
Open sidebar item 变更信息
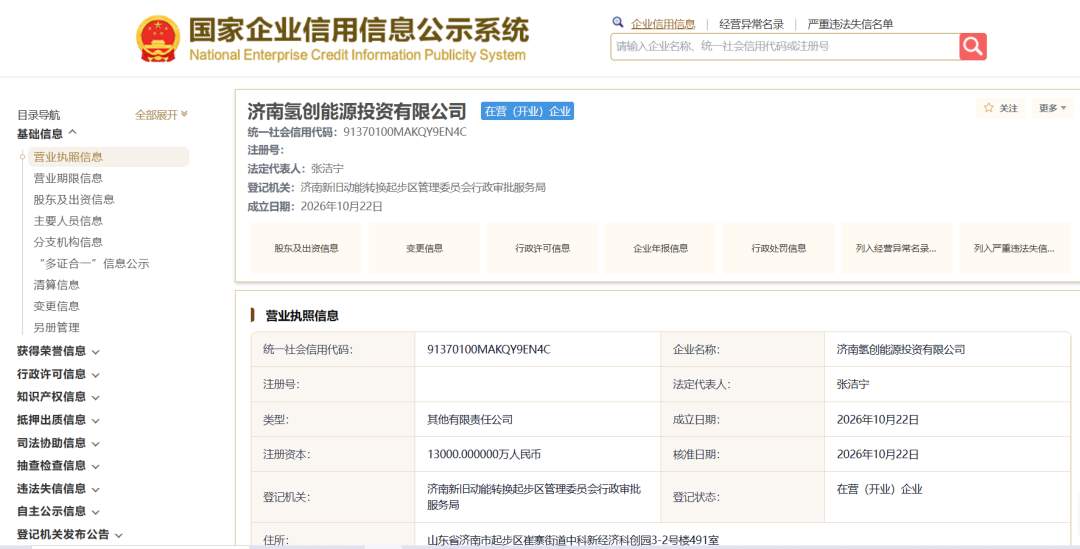[x=56, y=307]
